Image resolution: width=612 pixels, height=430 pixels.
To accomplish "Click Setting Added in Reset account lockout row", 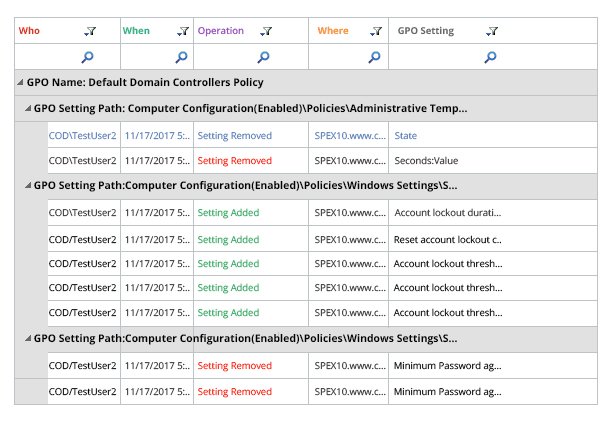I will click(228, 240).
